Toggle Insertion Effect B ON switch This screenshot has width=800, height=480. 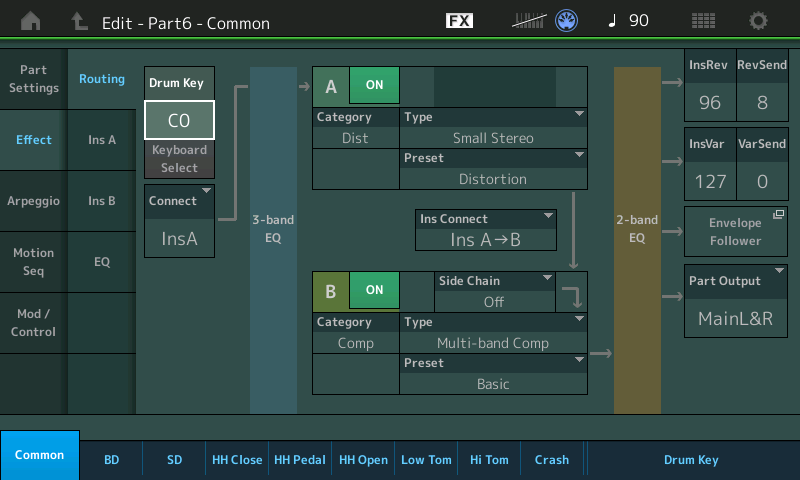point(374,290)
